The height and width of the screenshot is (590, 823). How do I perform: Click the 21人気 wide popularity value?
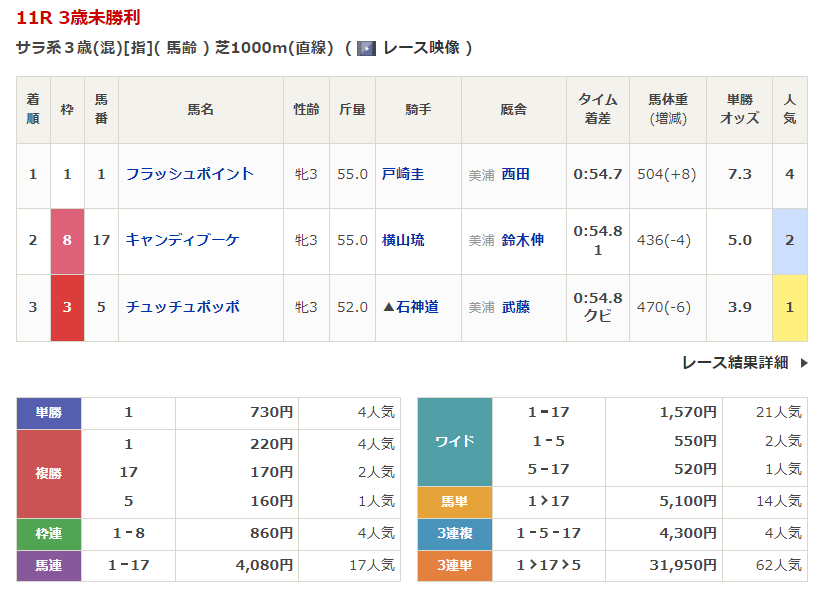778,413
